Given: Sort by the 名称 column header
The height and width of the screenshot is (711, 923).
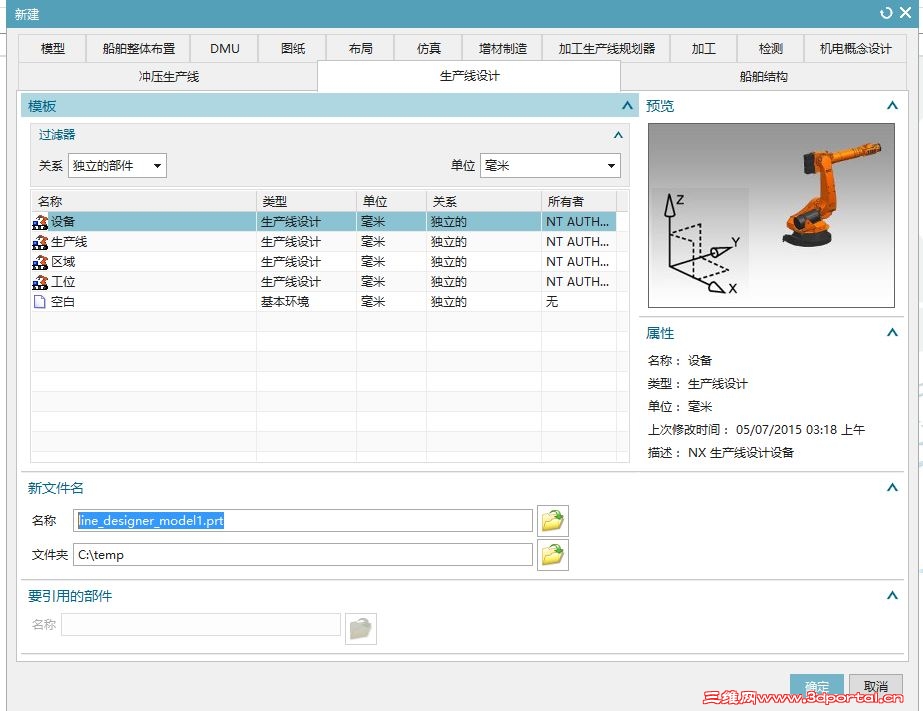Looking at the screenshot, I should pyautogui.click(x=144, y=201).
